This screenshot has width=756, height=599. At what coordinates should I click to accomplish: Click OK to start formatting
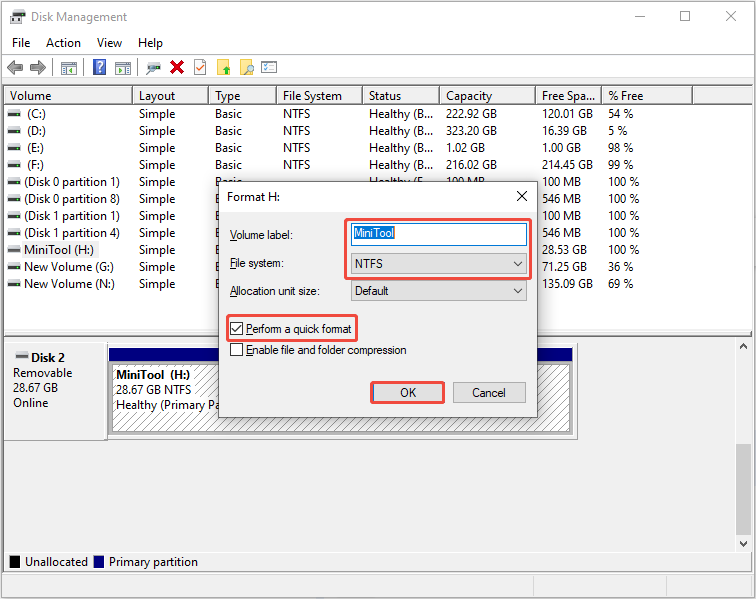click(x=407, y=393)
